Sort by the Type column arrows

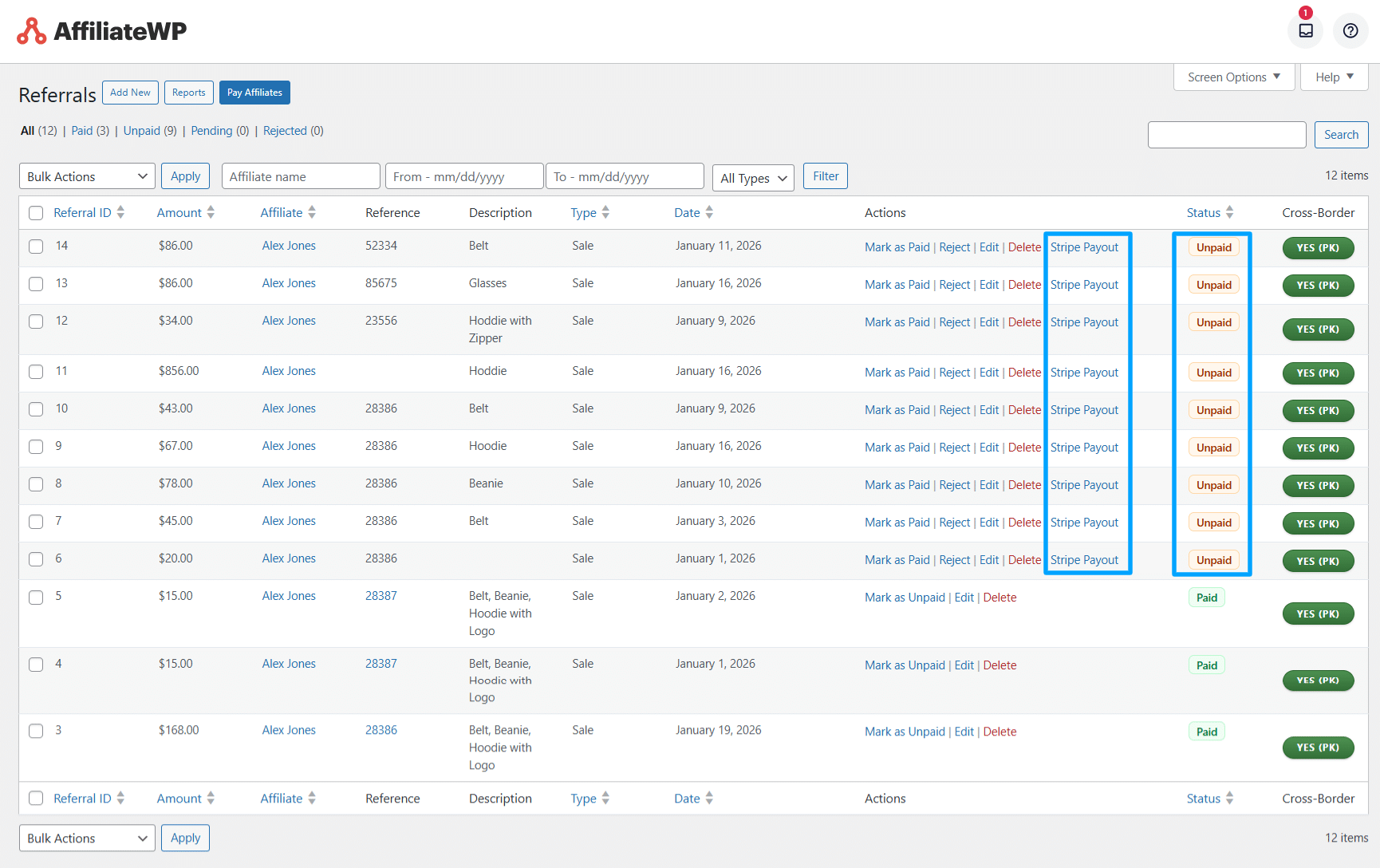click(605, 212)
